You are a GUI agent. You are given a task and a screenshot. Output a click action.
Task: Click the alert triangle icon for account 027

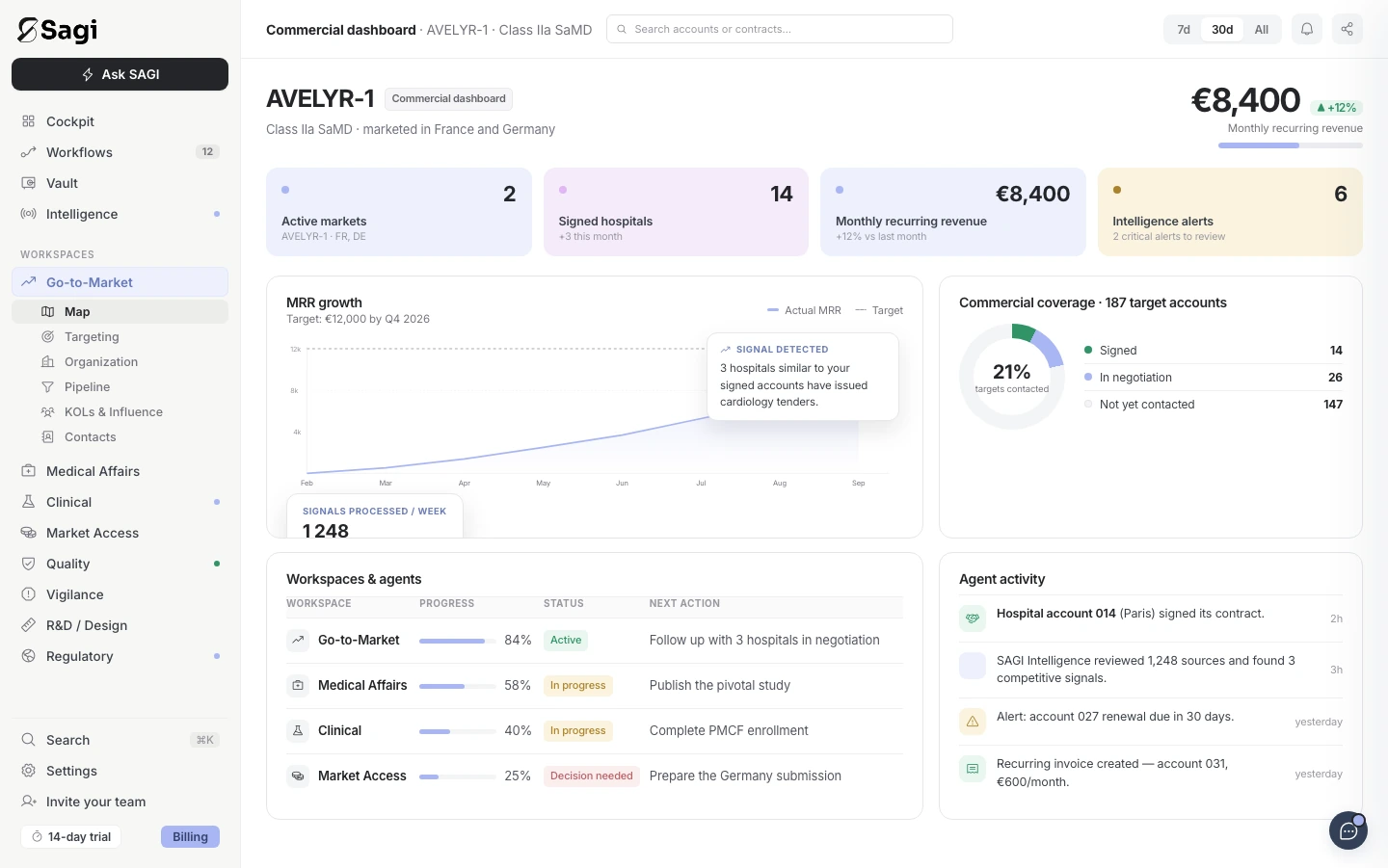[x=973, y=722]
